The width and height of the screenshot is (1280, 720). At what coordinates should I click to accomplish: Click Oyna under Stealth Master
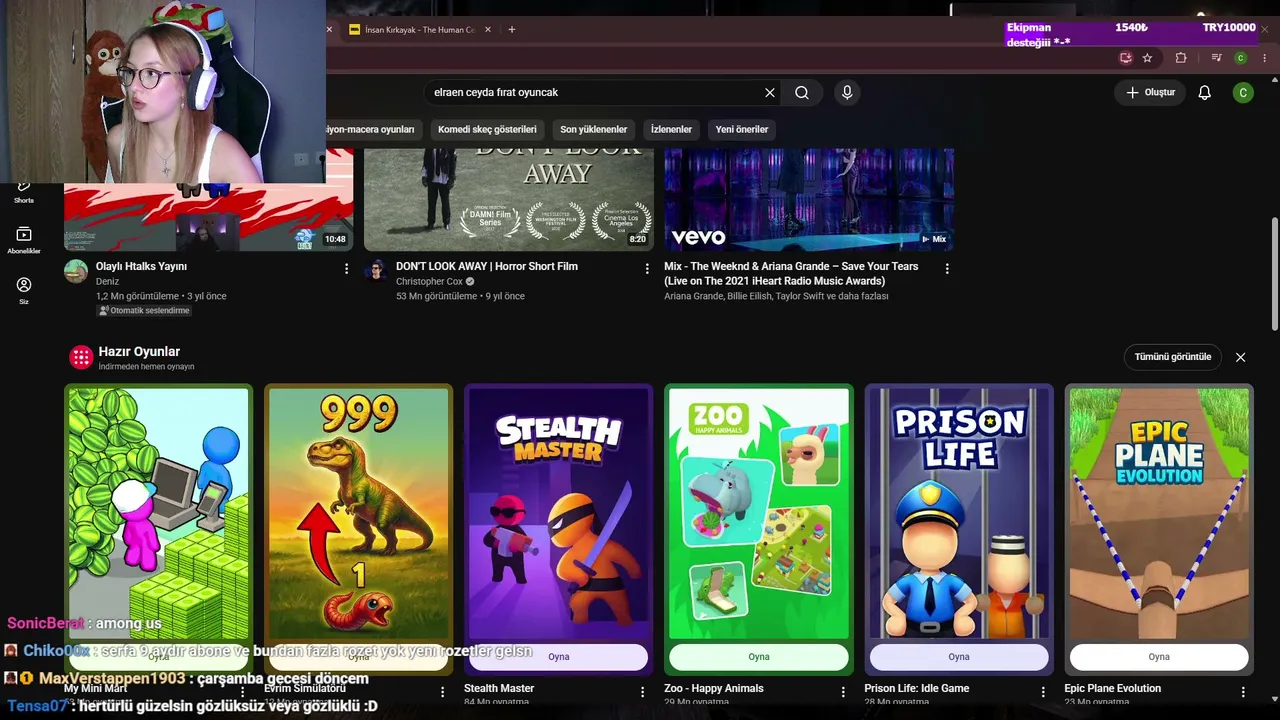click(x=558, y=657)
